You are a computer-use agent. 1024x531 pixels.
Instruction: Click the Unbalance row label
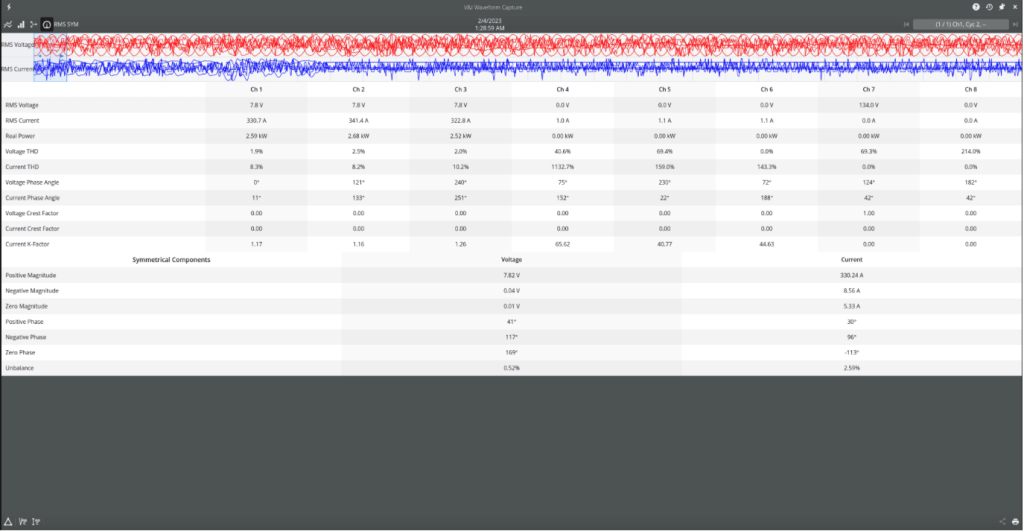click(x=20, y=368)
